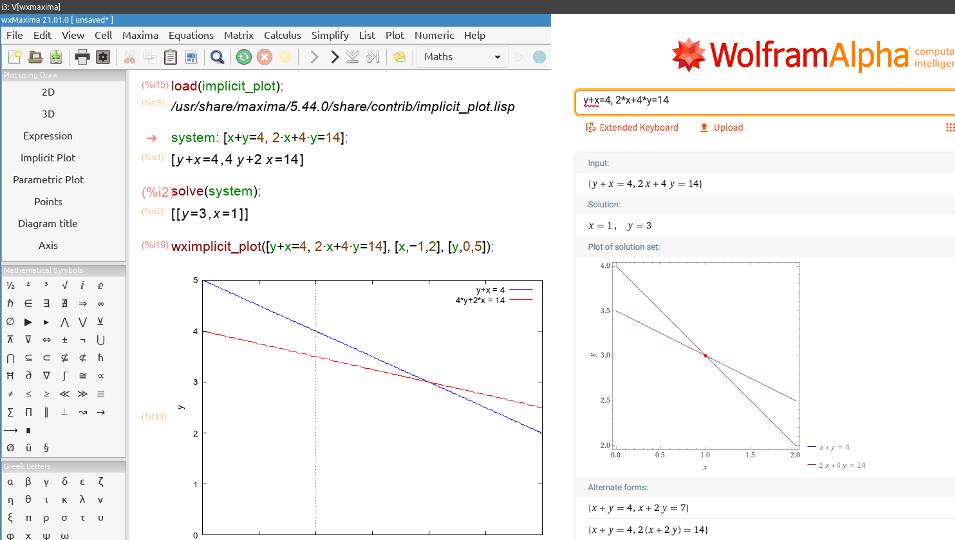
Task: Click the Diagram title button
Action: 48,224
